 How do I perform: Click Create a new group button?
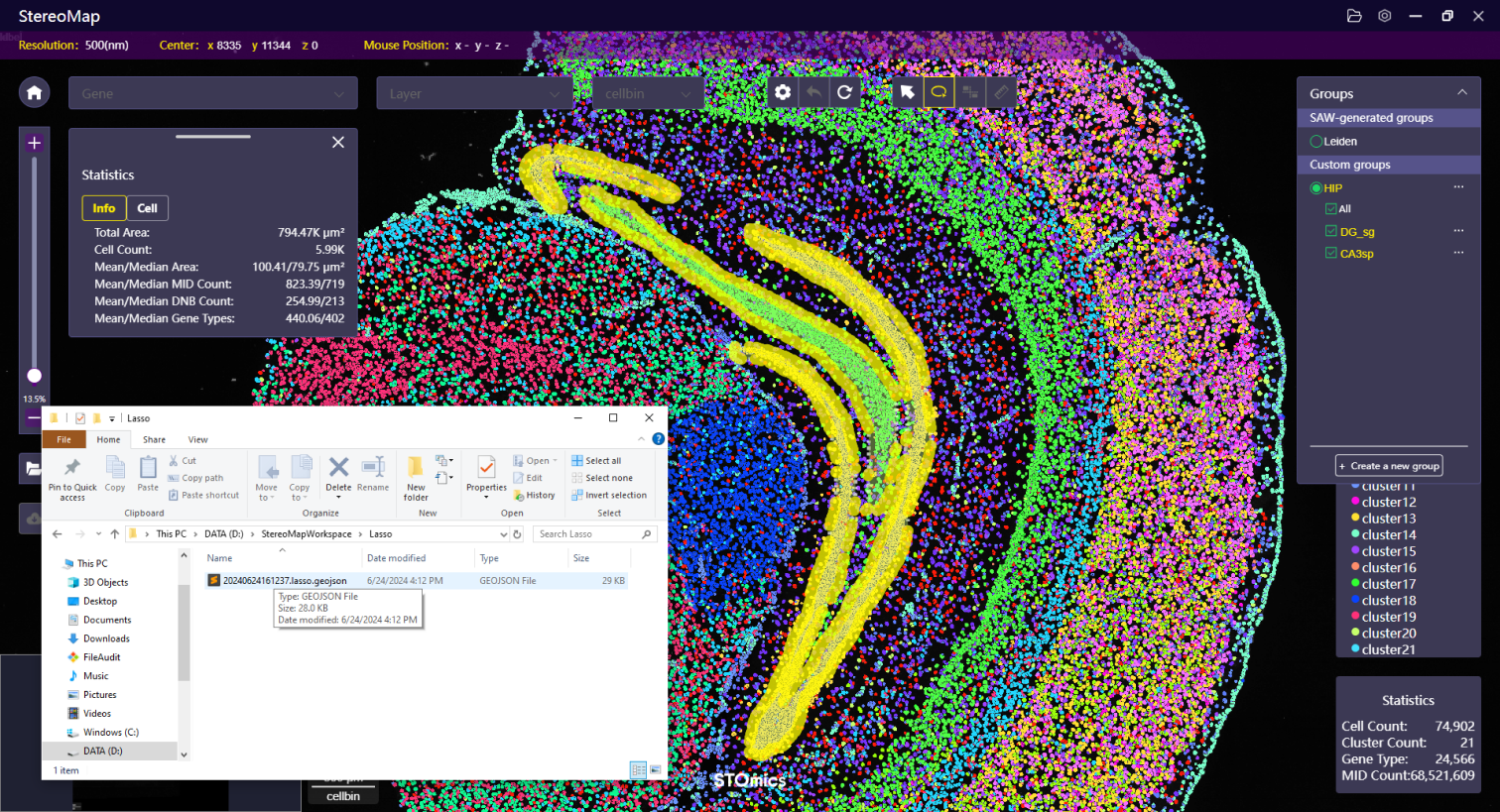[1389, 466]
